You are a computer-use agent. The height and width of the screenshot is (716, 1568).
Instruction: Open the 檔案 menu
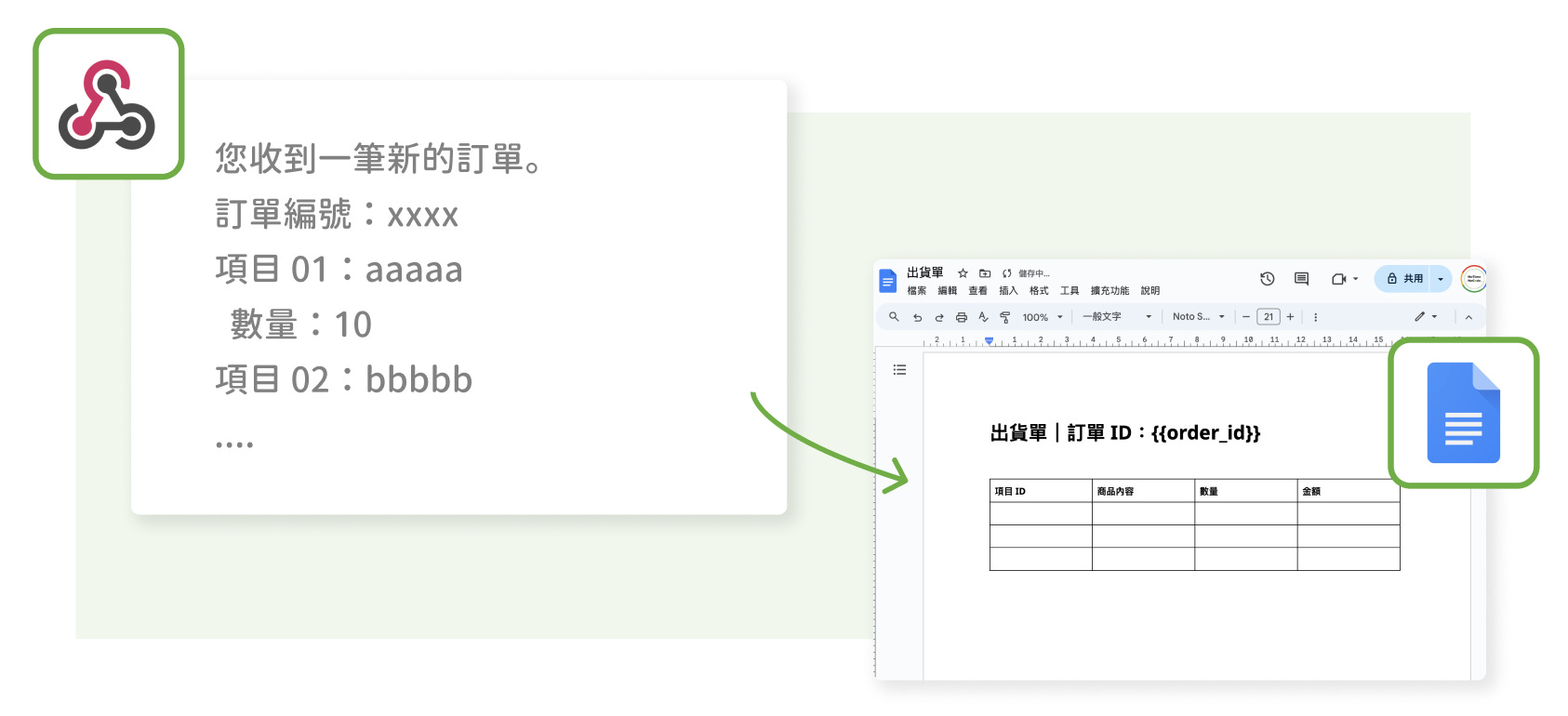917,291
